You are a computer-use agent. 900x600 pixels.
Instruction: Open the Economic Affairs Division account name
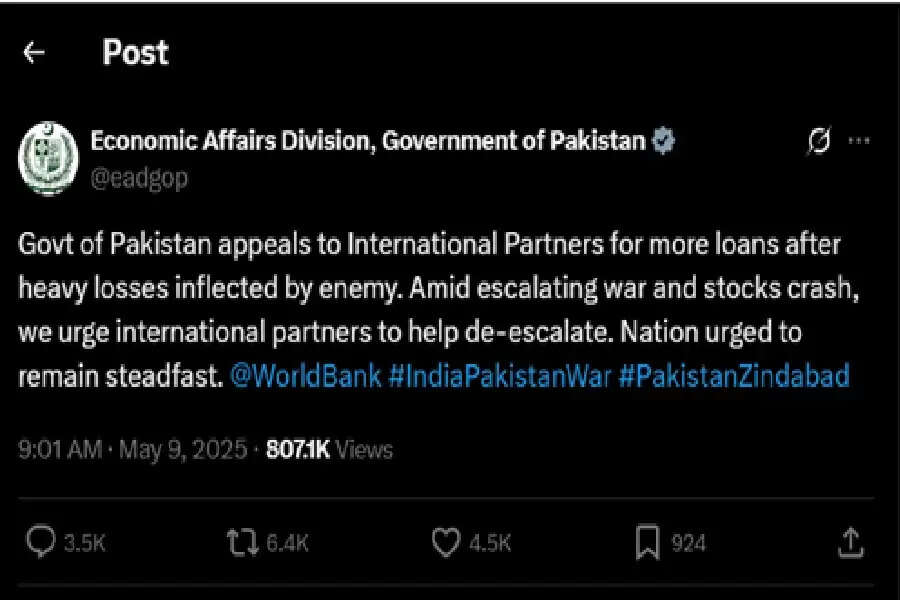tap(368, 141)
